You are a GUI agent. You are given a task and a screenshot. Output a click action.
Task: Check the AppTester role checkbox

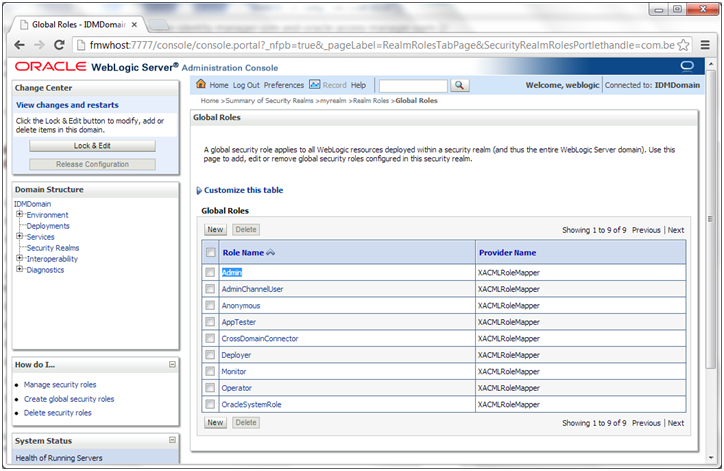pos(210,322)
